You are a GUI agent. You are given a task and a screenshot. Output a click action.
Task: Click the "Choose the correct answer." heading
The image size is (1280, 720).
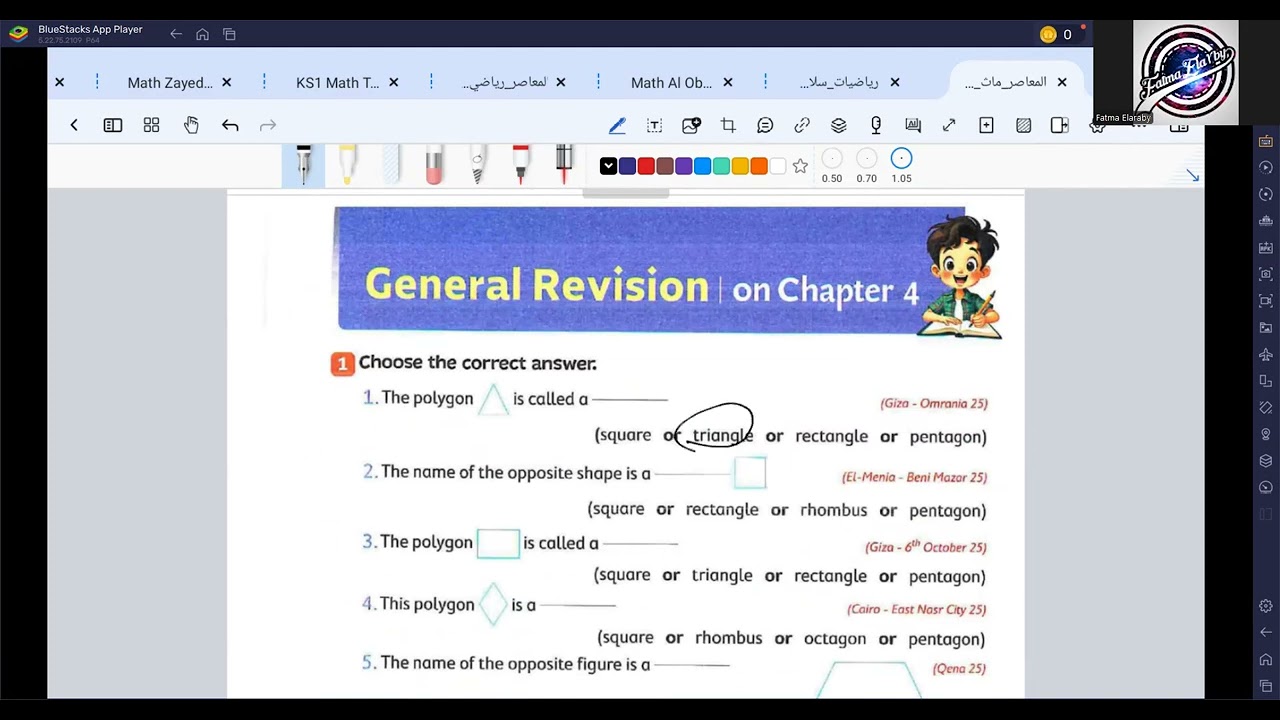point(477,363)
